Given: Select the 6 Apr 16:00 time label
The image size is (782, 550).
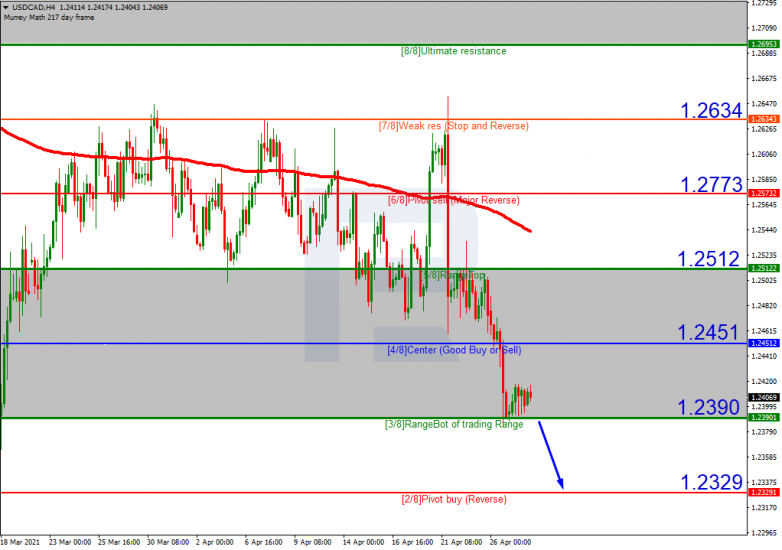Looking at the screenshot, I should (x=263, y=542).
